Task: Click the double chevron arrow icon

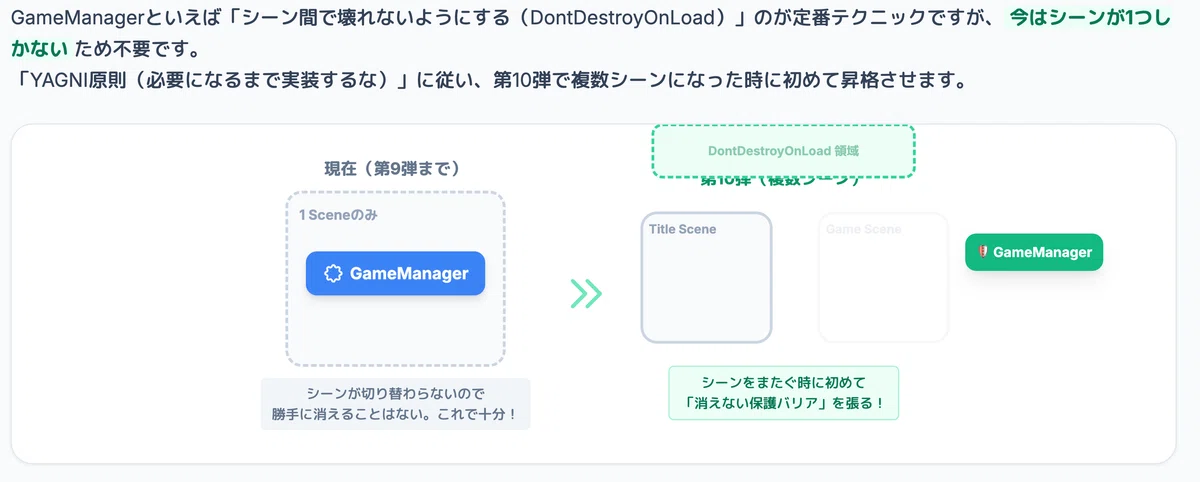Action: point(586,293)
